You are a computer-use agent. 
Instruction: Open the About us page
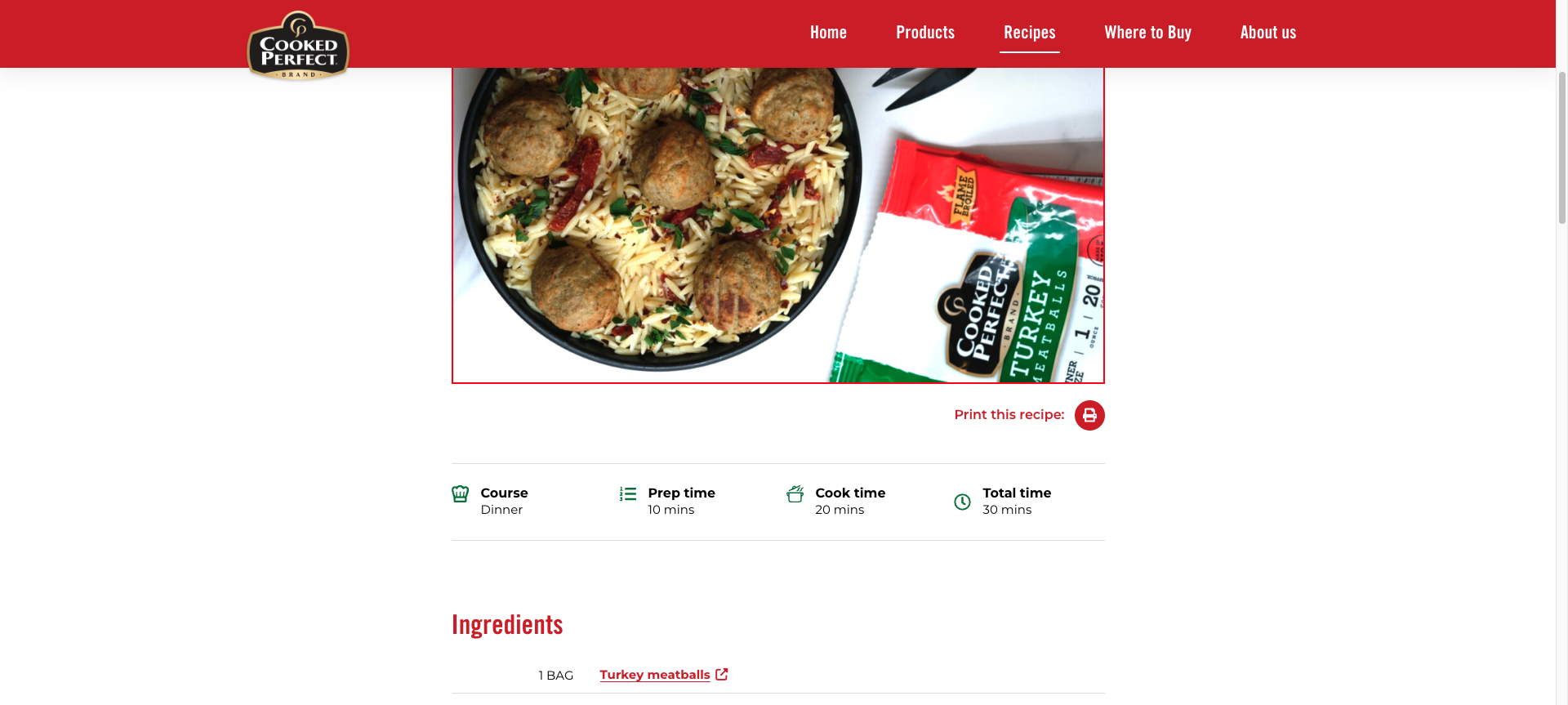click(x=1268, y=33)
